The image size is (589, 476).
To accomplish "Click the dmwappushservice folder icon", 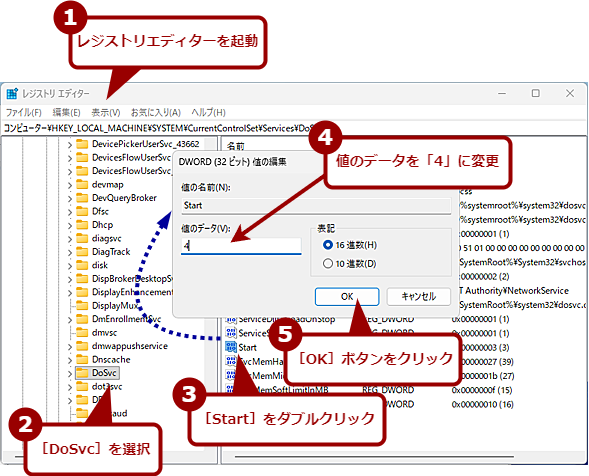I will (x=82, y=346).
